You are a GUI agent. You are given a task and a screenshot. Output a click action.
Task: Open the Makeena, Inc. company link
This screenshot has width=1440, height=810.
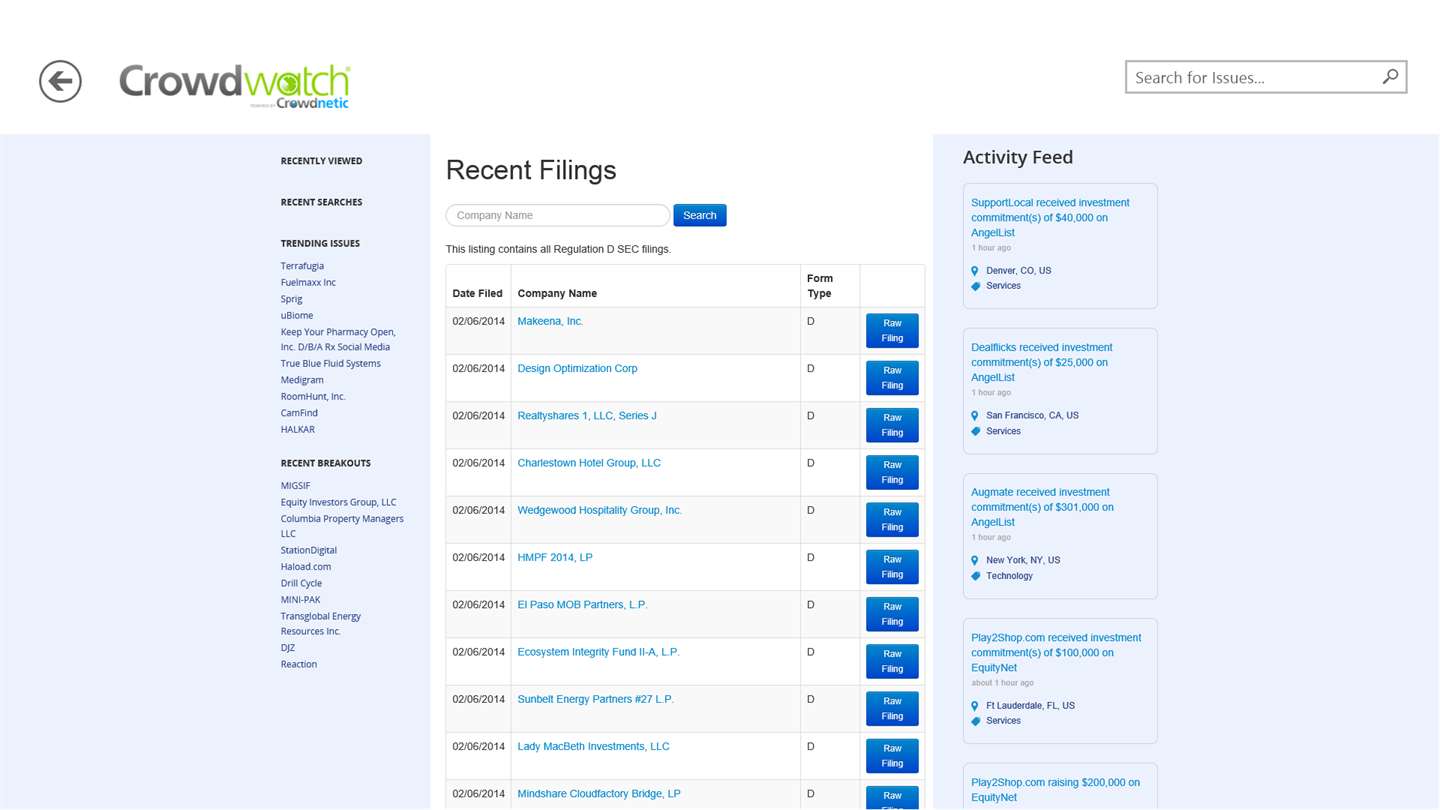(x=550, y=321)
